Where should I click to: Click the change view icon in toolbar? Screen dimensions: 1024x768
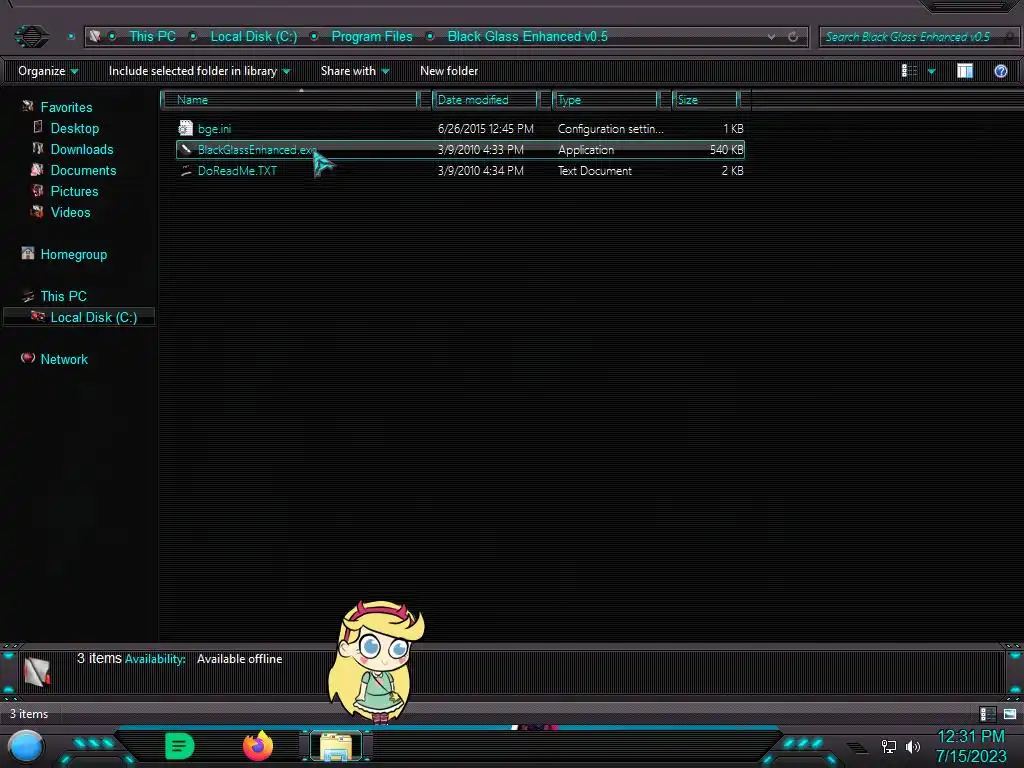point(909,71)
